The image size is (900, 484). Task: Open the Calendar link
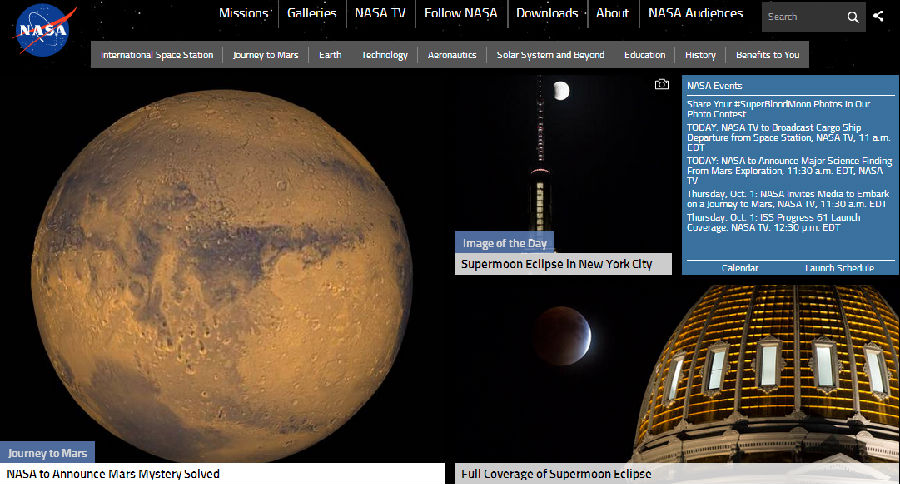click(x=740, y=268)
